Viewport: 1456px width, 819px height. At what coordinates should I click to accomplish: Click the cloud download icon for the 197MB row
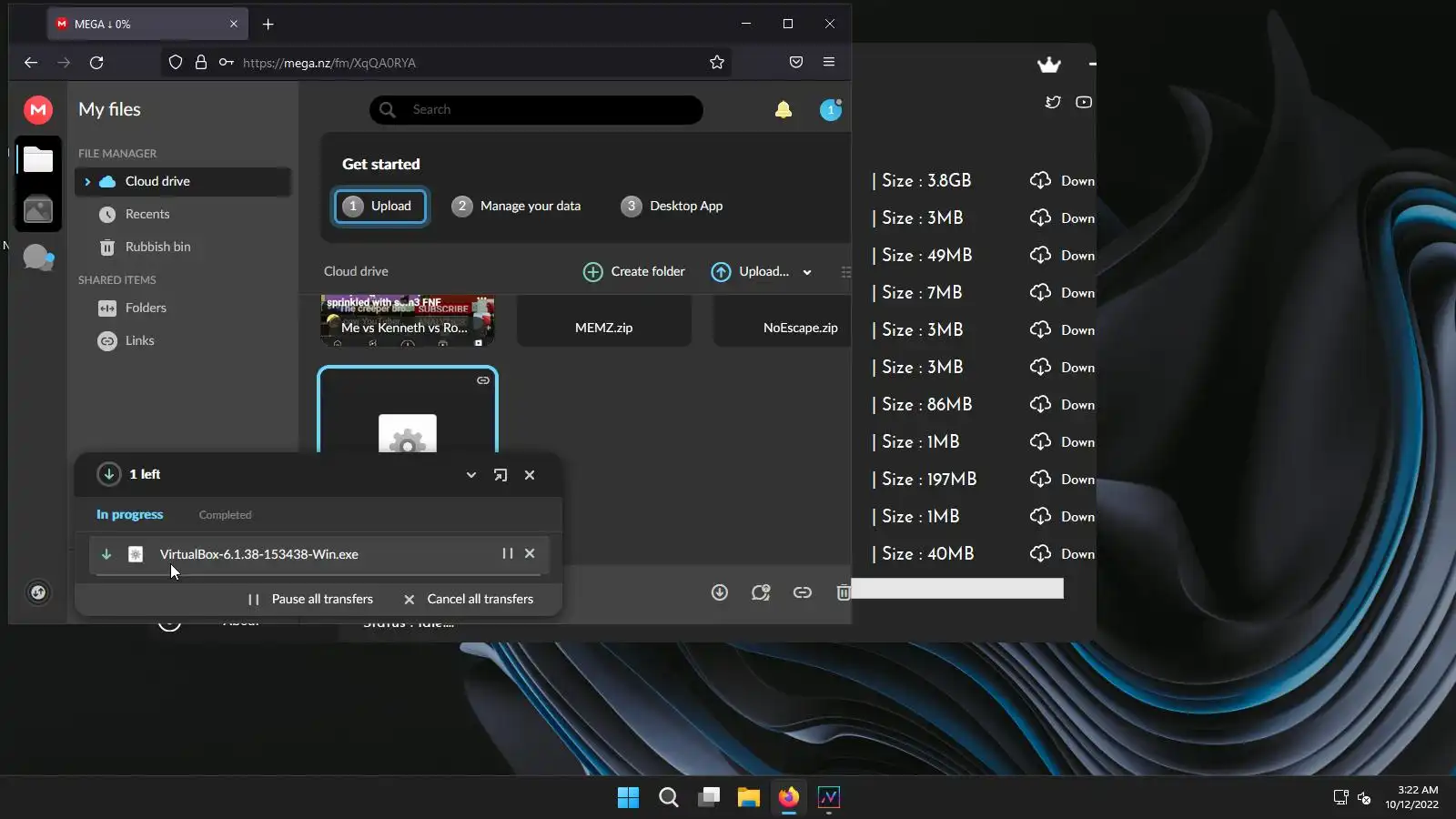1040,479
